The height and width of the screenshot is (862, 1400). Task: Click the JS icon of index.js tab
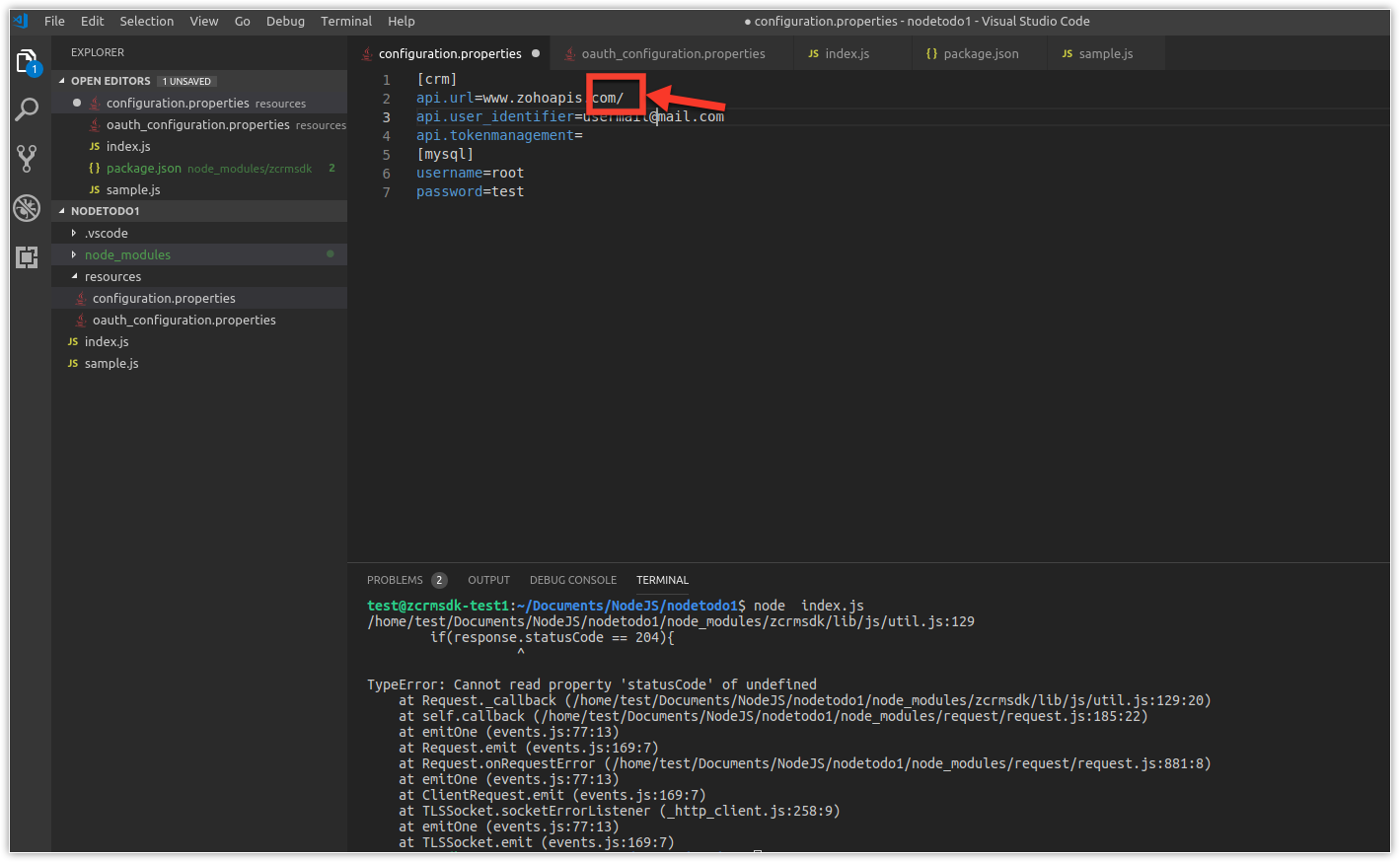point(814,53)
